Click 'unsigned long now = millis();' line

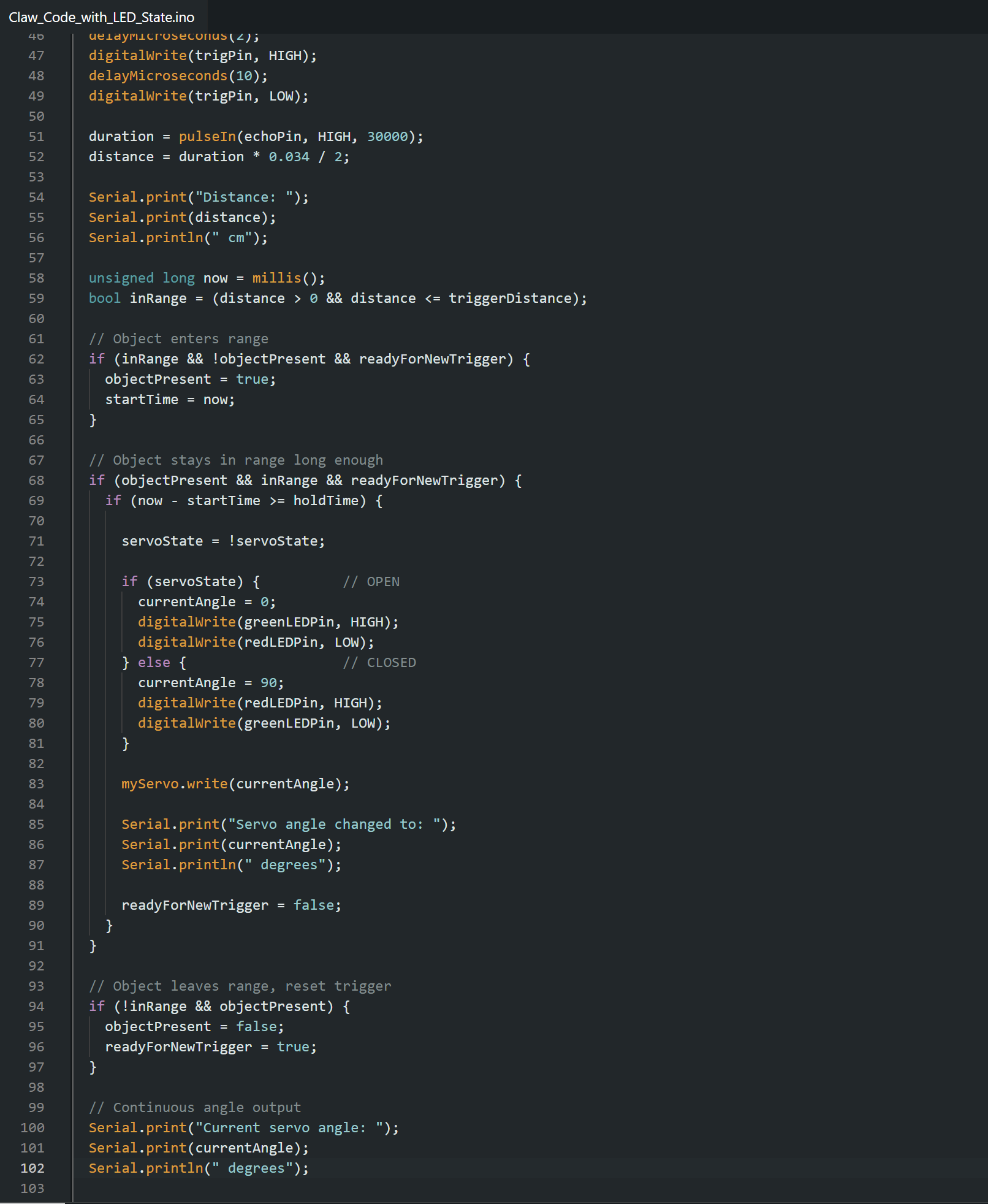click(207, 278)
